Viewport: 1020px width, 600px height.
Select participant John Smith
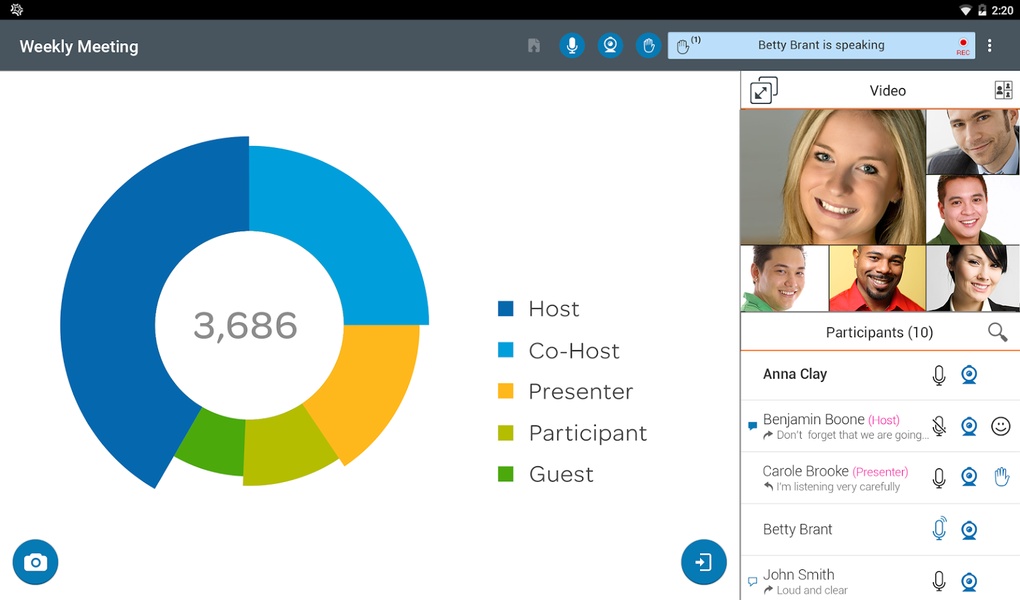tap(798, 575)
